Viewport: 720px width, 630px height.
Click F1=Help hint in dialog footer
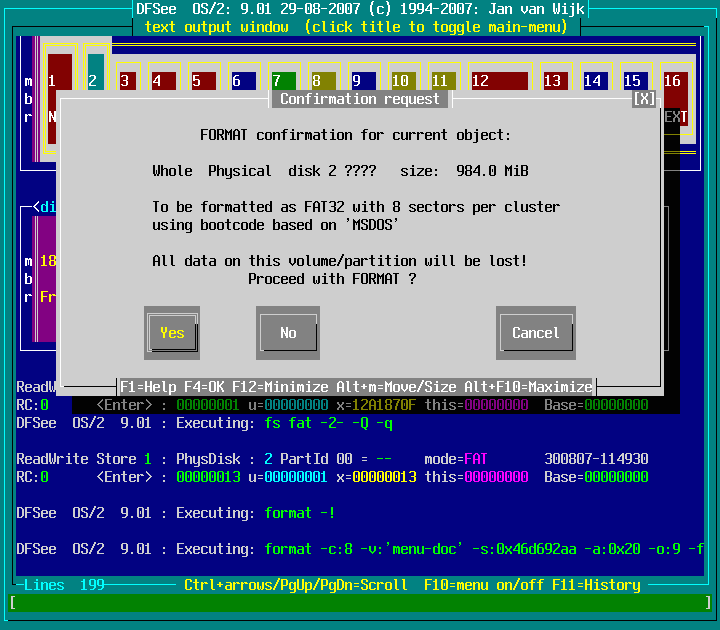click(150, 387)
